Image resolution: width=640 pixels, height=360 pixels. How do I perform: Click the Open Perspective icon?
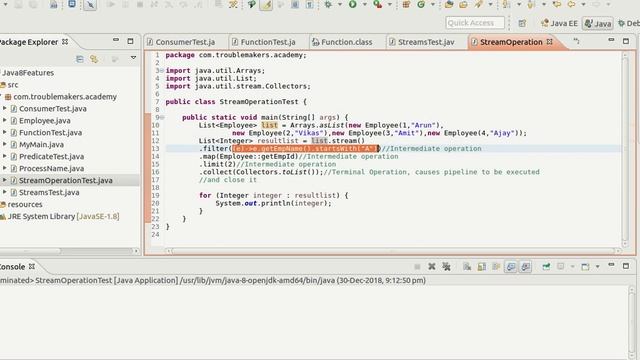(522, 23)
